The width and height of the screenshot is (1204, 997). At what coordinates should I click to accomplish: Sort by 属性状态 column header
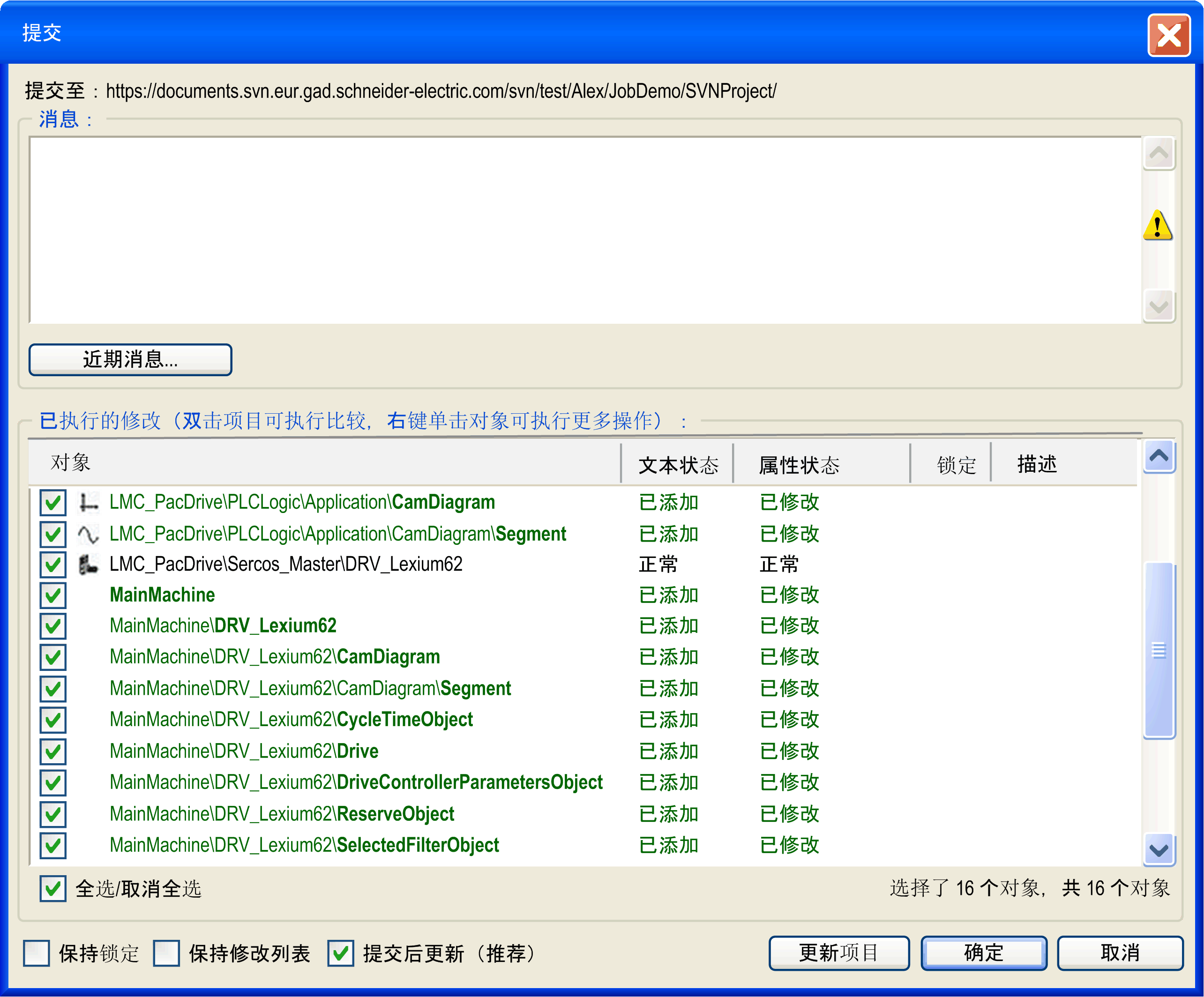tap(799, 465)
